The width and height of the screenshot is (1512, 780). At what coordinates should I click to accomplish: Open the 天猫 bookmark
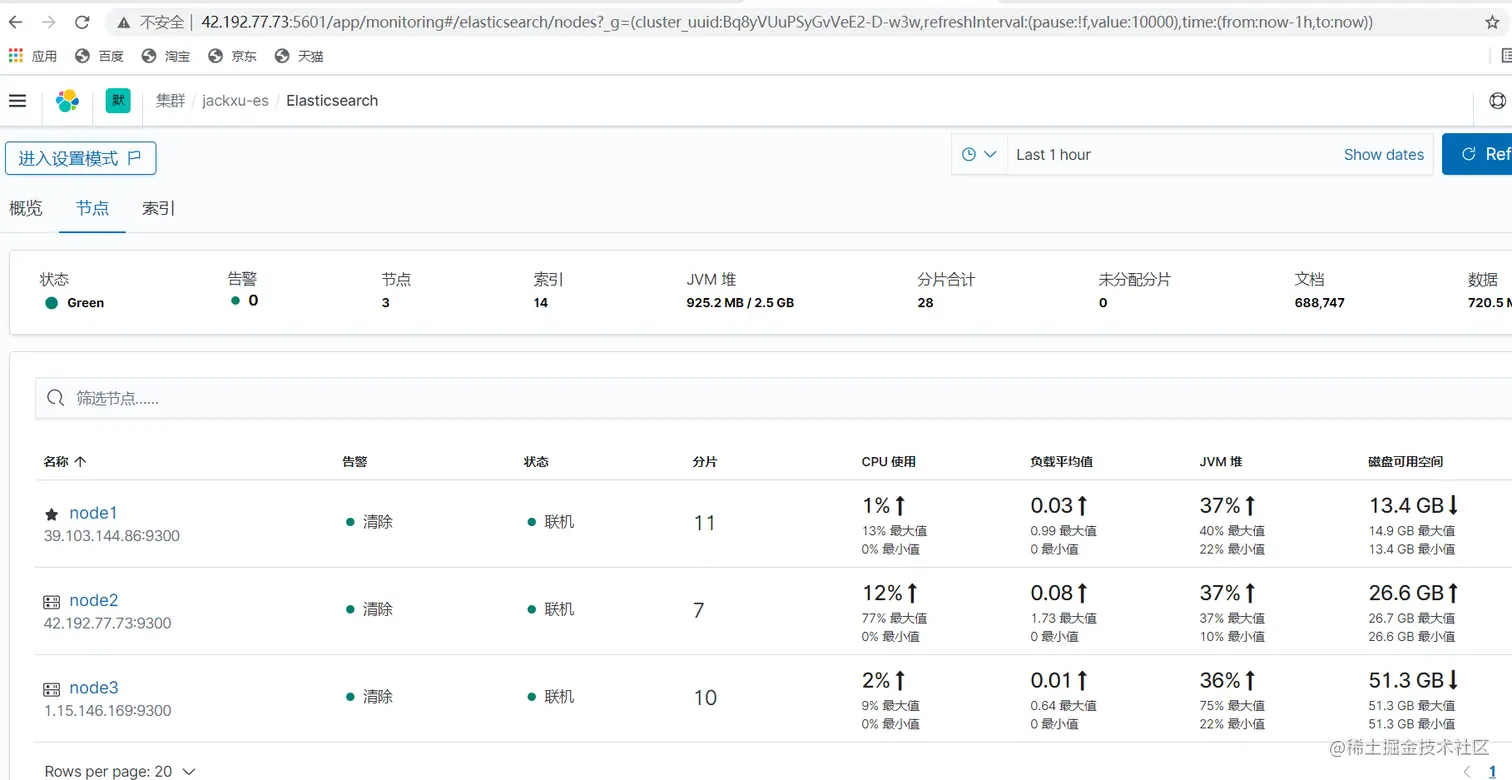tap(299, 56)
